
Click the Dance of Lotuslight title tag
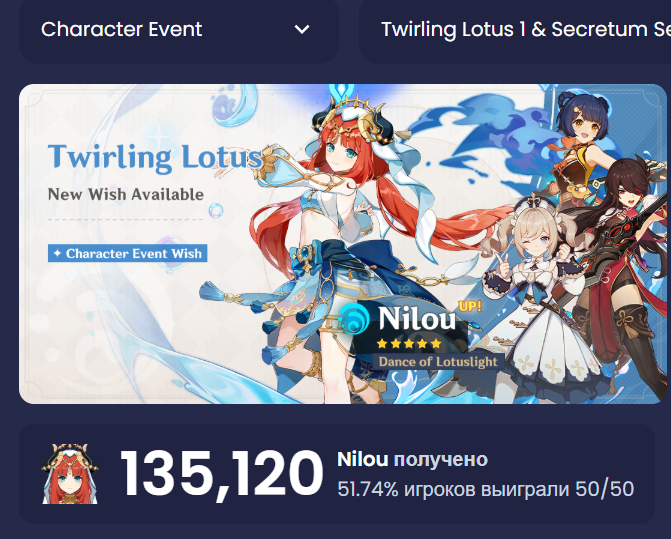(x=438, y=362)
